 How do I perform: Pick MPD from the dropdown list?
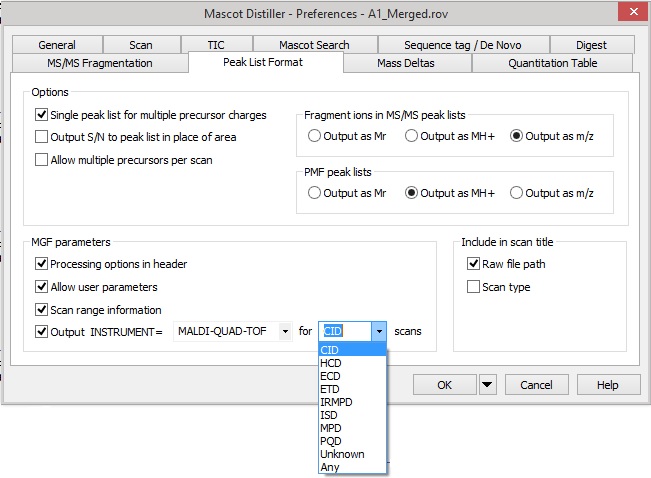click(352, 428)
